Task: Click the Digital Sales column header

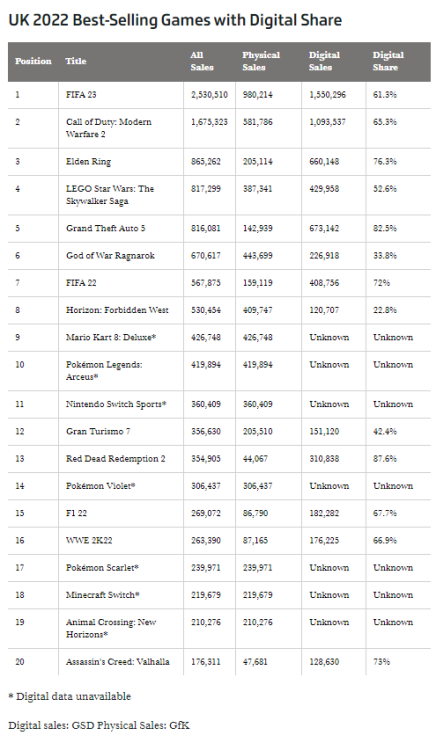Action: [x=324, y=61]
